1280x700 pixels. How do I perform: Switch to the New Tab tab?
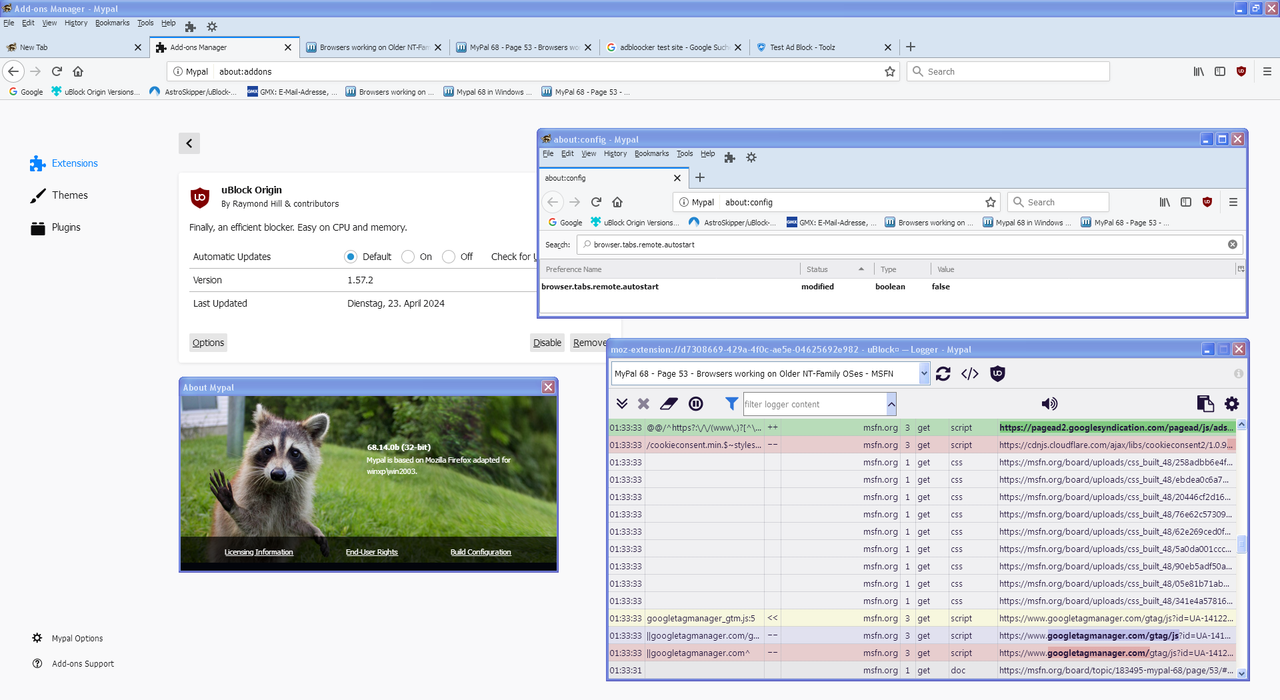73,47
